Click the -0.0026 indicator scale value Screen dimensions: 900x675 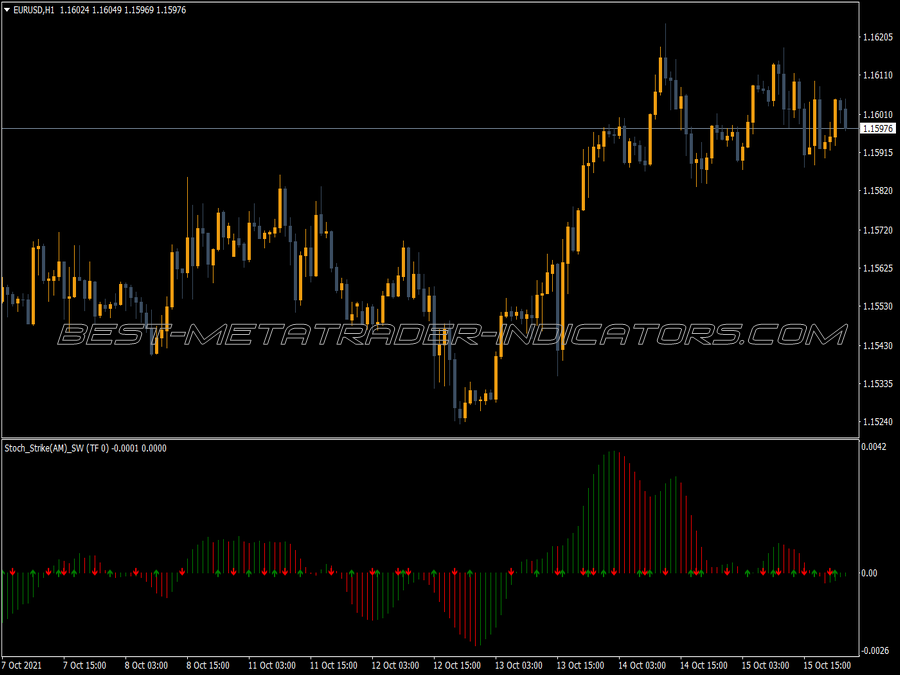pos(875,650)
